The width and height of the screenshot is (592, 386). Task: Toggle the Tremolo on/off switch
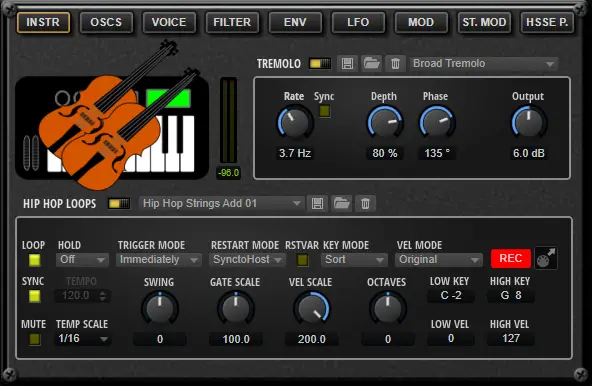click(320, 63)
